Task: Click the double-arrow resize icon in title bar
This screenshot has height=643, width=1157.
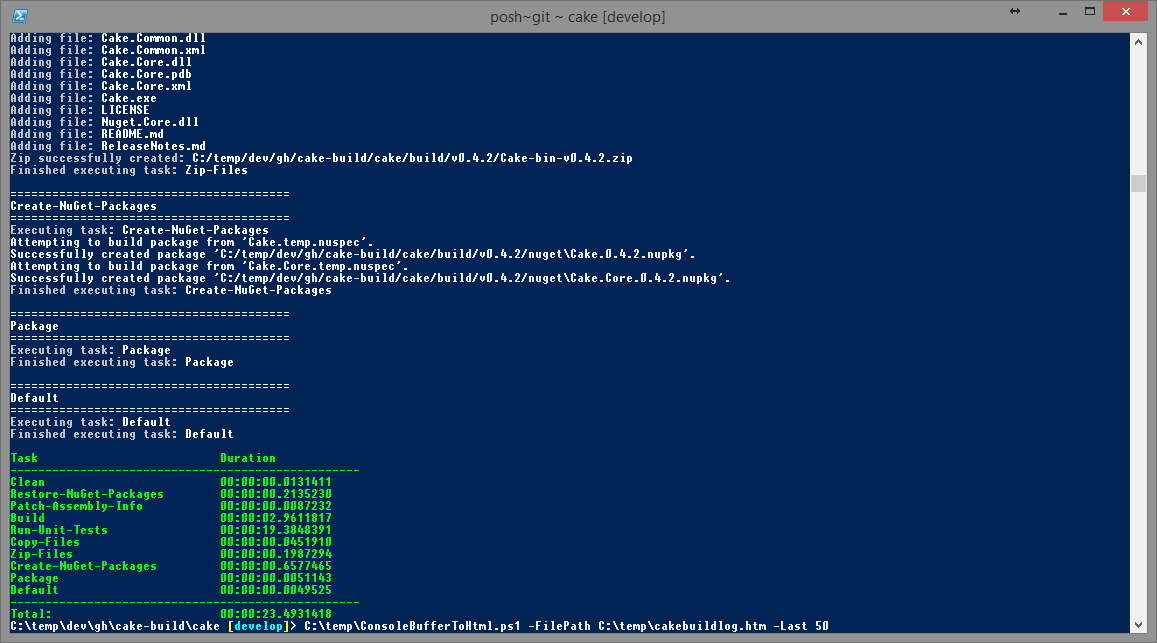Action: coord(1015,11)
